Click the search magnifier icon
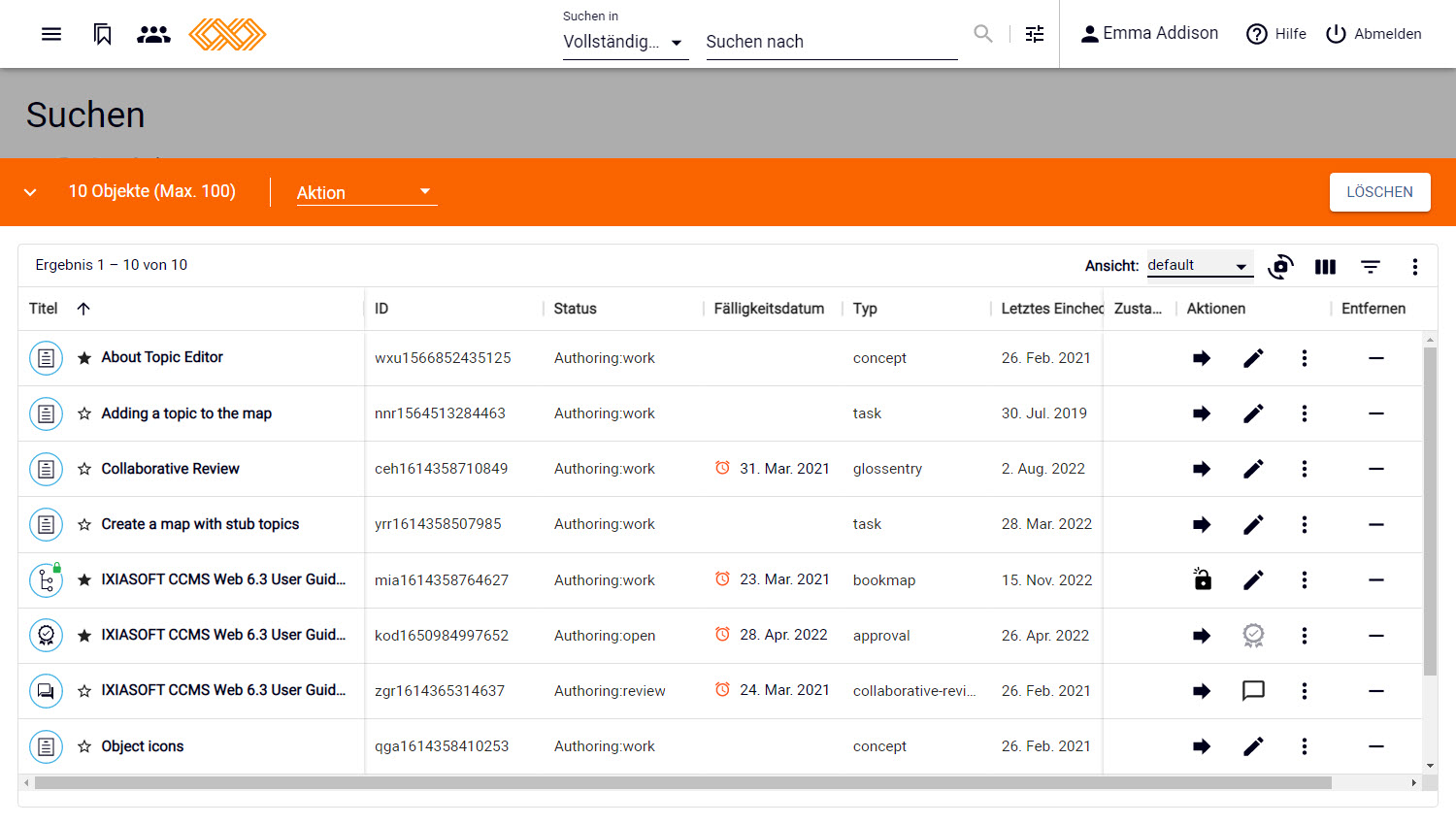 [x=983, y=34]
